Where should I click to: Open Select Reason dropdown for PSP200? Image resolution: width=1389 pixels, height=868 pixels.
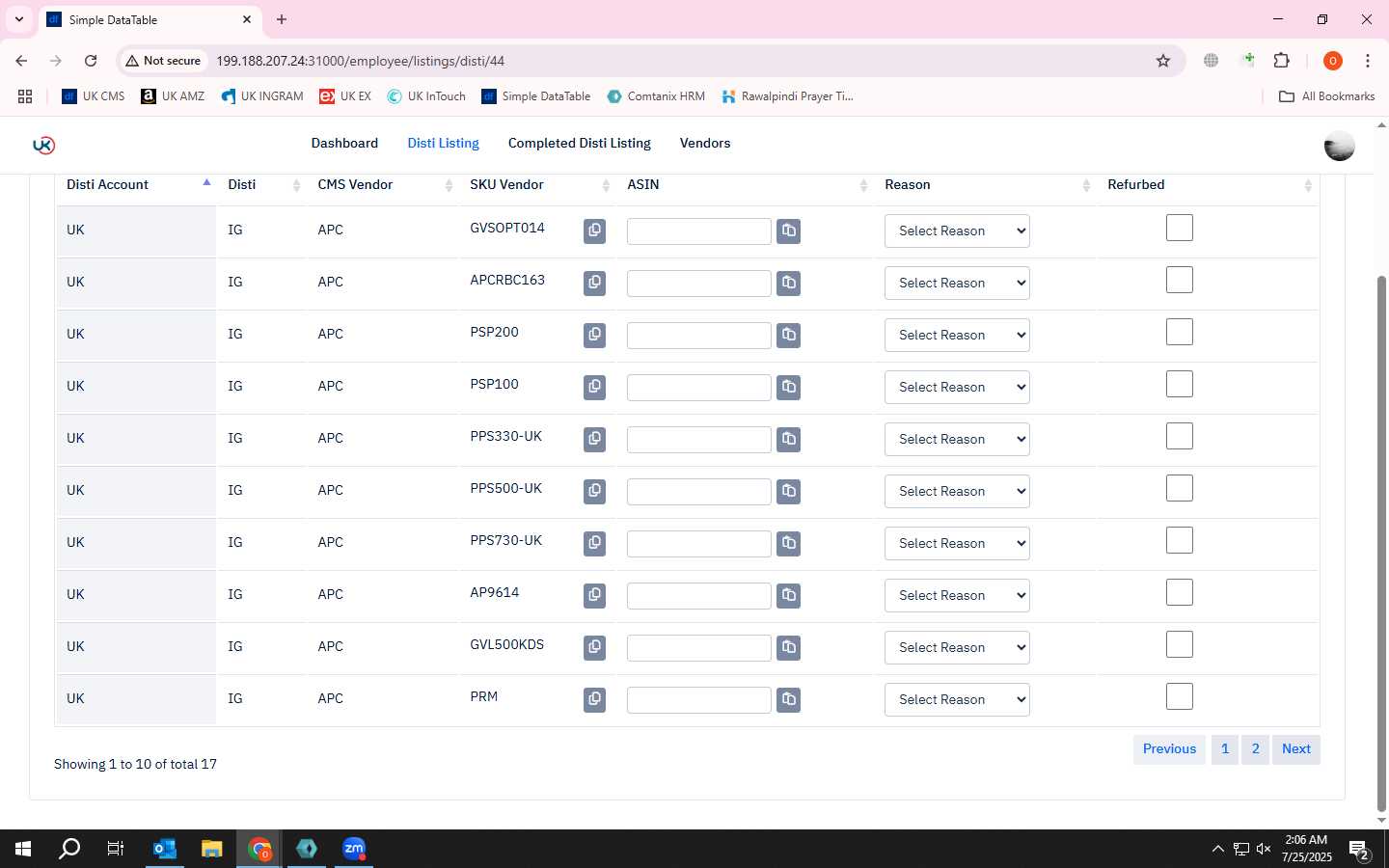[957, 335]
